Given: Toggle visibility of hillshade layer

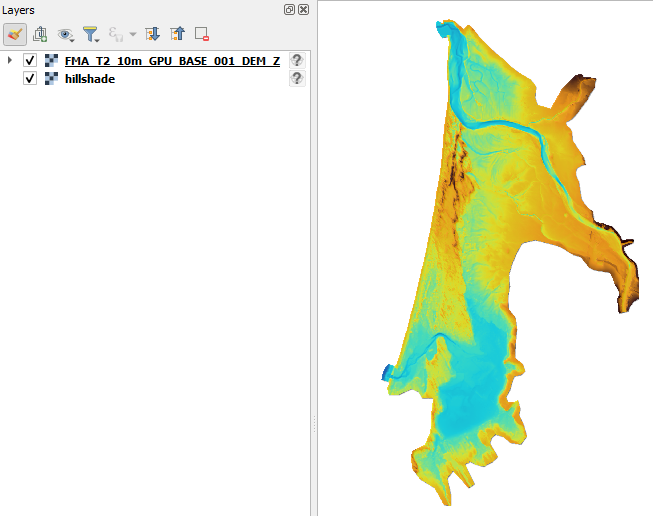Looking at the screenshot, I should [30, 78].
